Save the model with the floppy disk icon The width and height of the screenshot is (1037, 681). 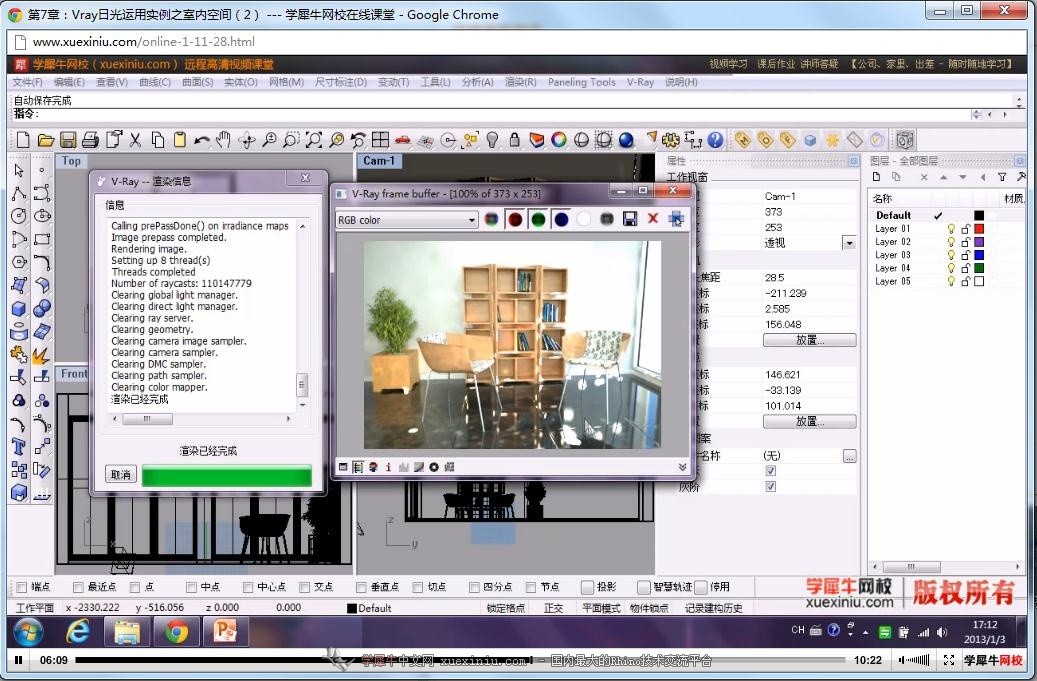[67, 140]
